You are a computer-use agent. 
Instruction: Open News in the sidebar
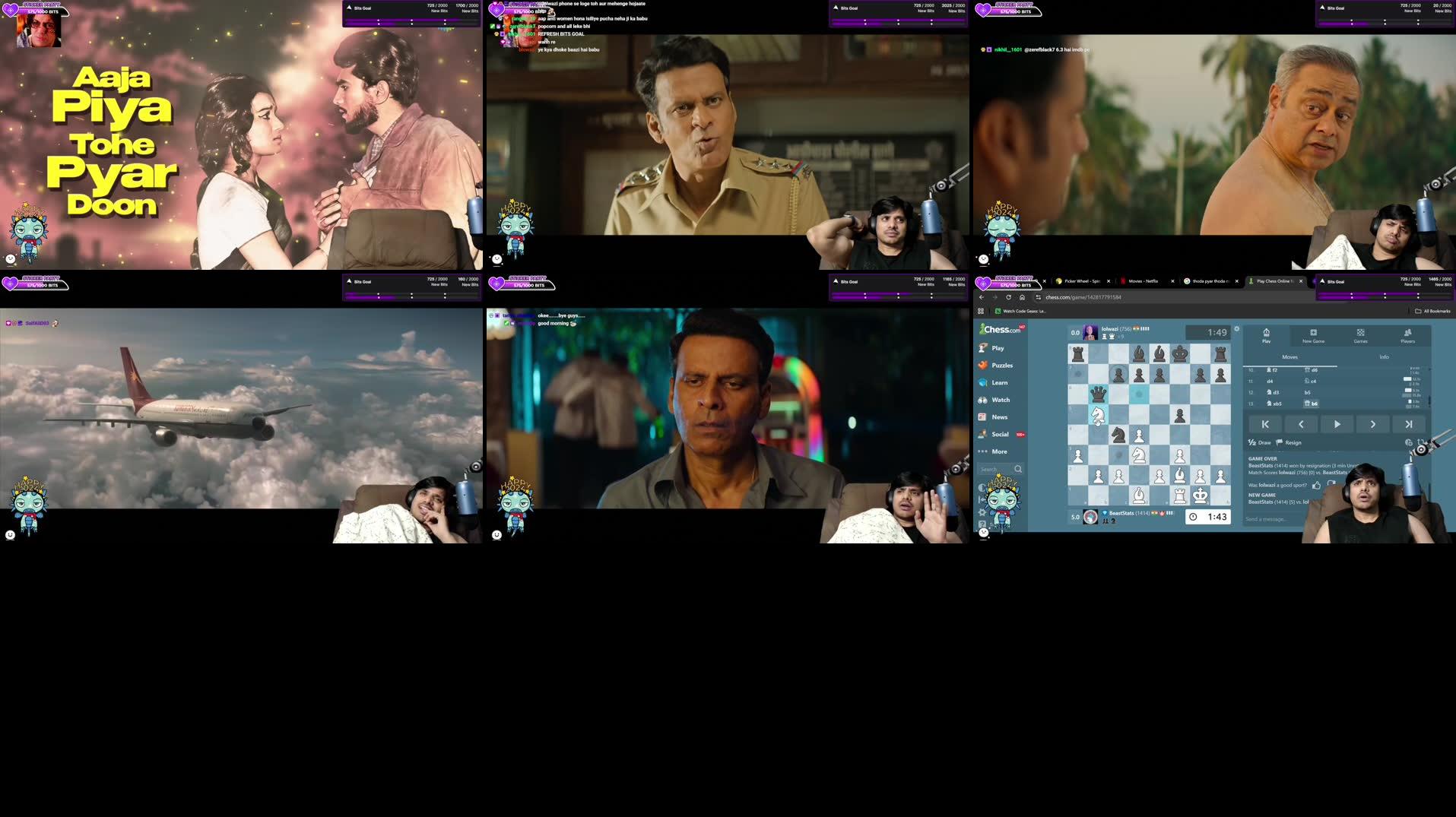tap(993, 417)
